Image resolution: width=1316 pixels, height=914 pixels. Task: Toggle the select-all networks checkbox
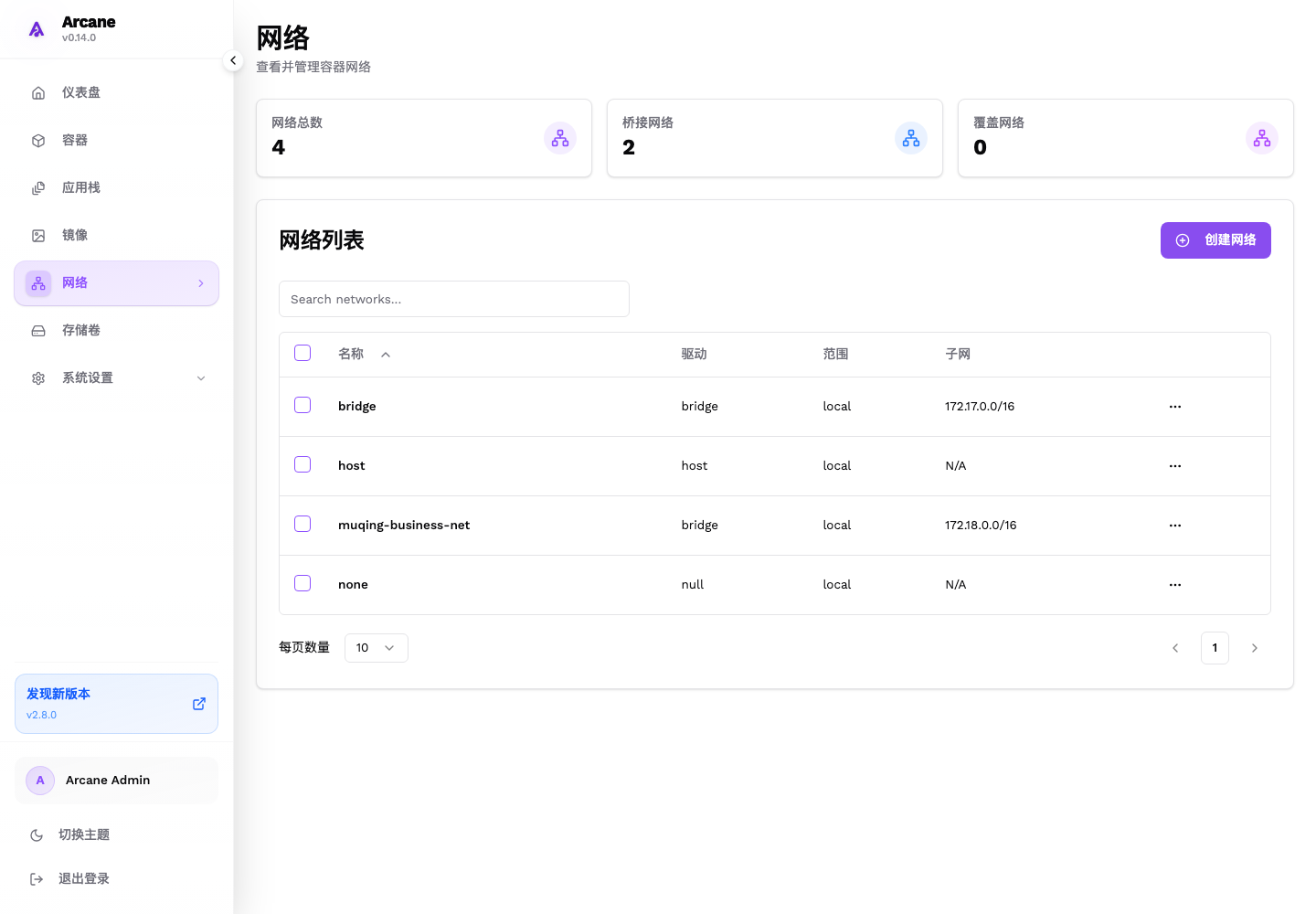pos(302,353)
